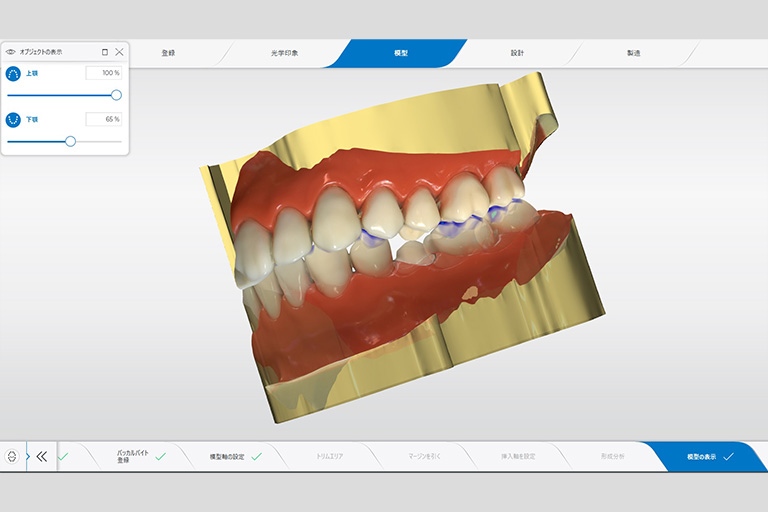Go to the 設計 tab
This screenshot has width=768, height=512.
click(x=517, y=52)
